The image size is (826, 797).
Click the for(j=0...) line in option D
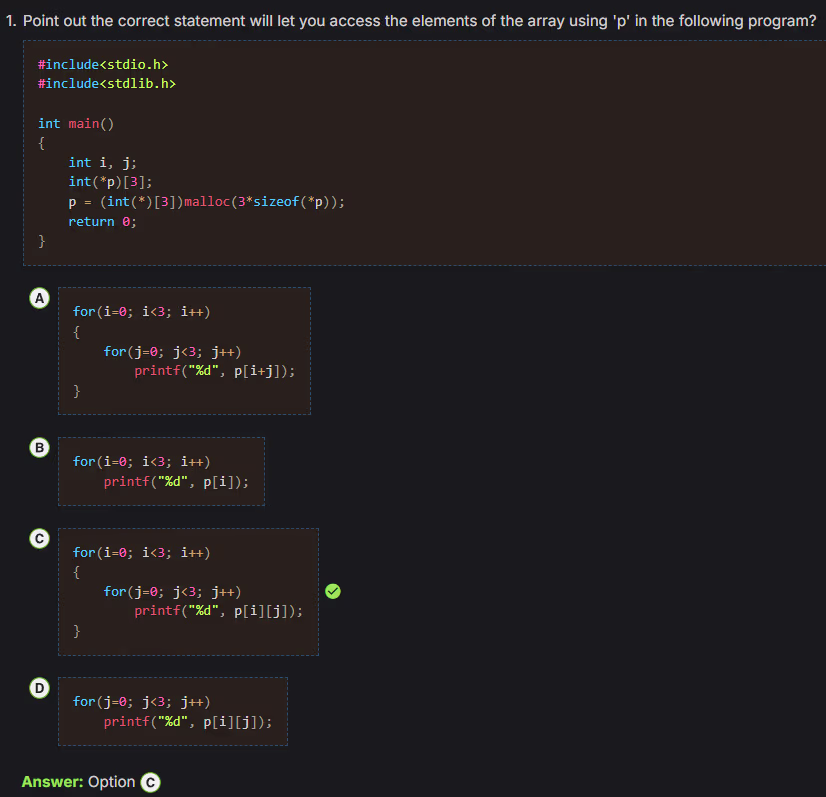coord(141,702)
